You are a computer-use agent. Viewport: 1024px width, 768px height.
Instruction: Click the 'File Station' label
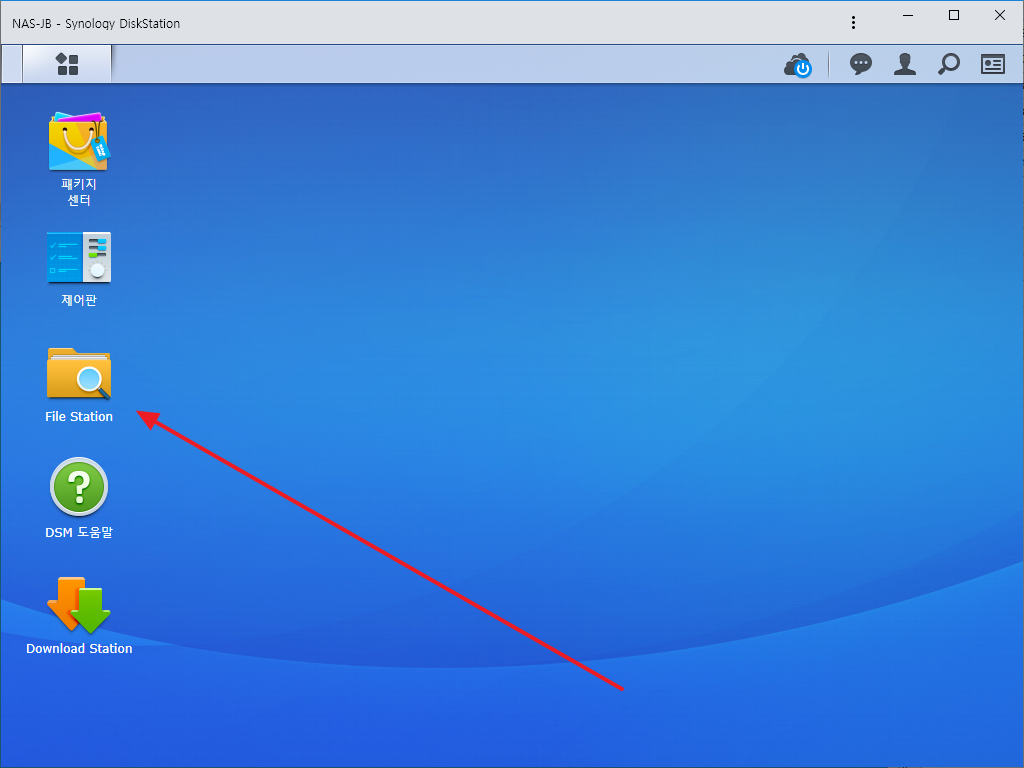(x=79, y=417)
